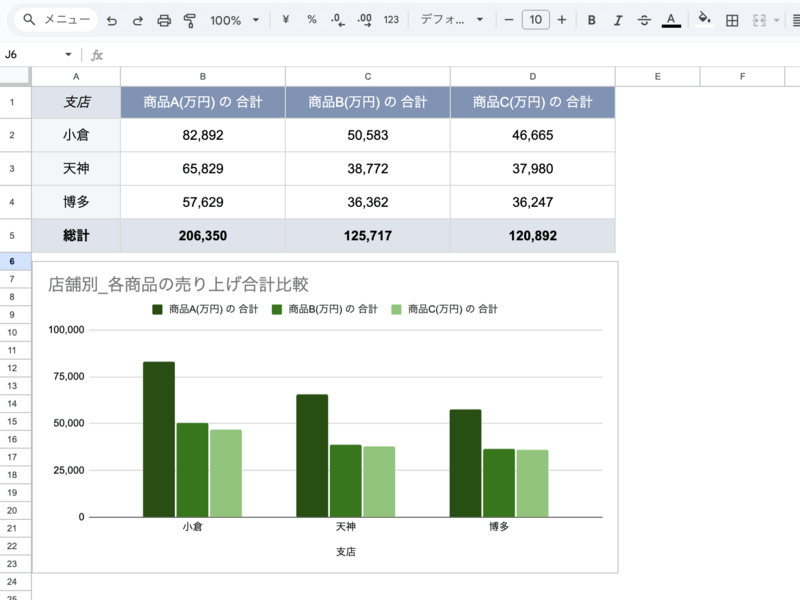The image size is (800, 600).
Task: Select row 1 header
Action: click(x=12, y=102)
